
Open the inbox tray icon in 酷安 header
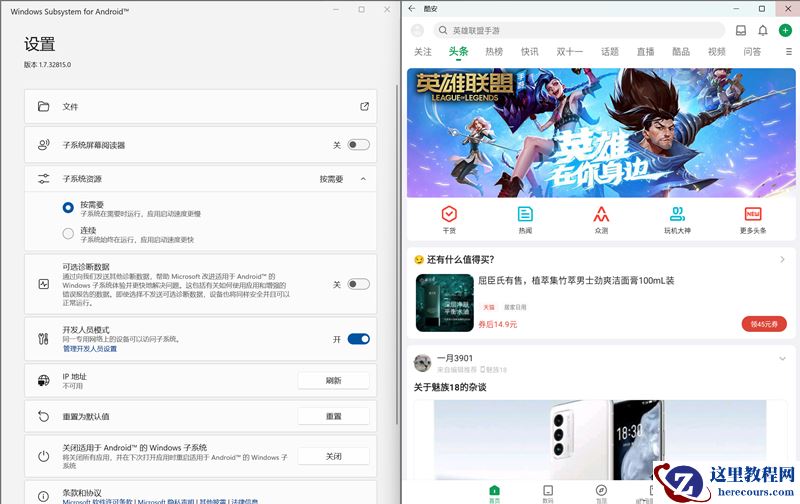(x=740, y=31)
